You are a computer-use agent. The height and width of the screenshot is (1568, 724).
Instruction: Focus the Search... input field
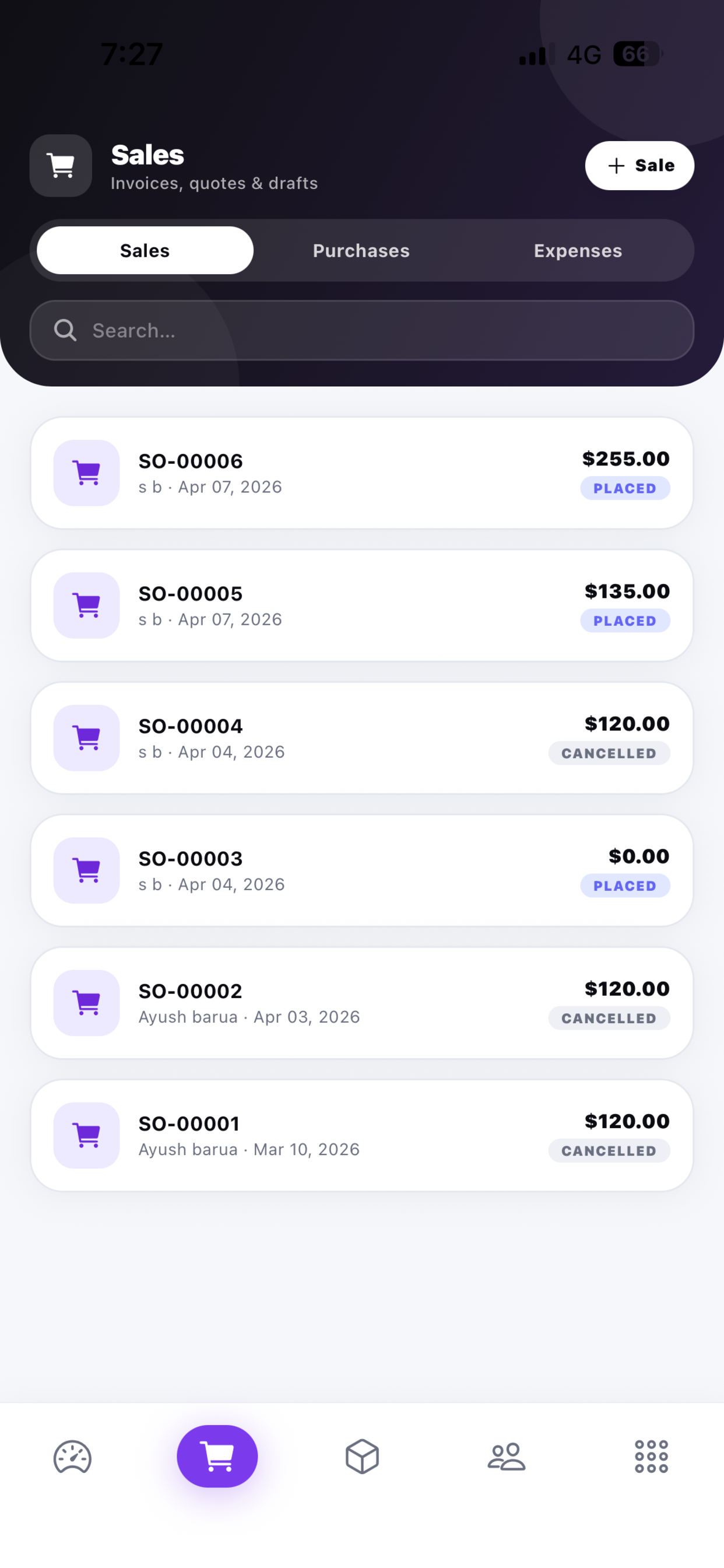coord(362,331)
